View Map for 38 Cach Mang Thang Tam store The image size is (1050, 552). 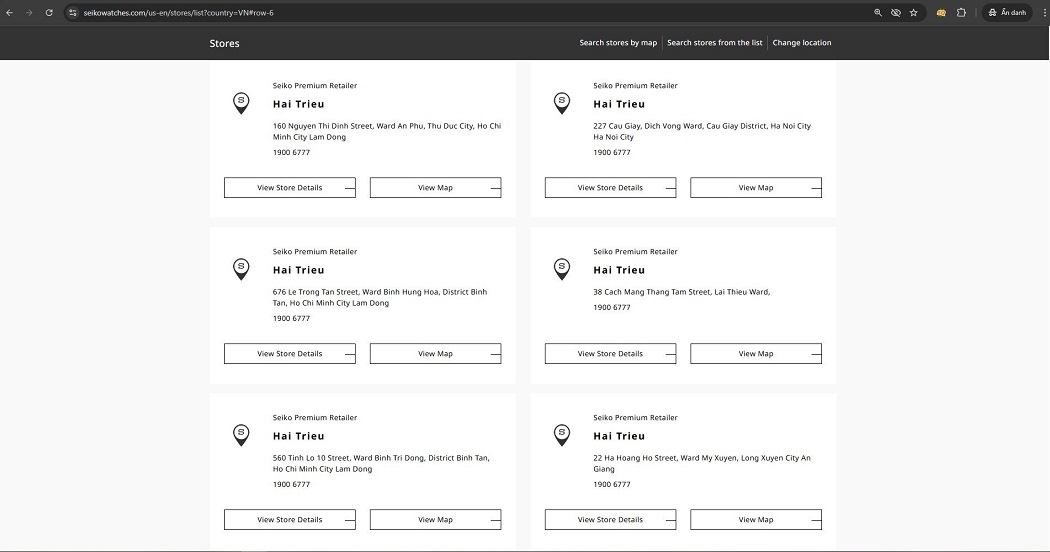pyautogui.click(x=756, y=354)
